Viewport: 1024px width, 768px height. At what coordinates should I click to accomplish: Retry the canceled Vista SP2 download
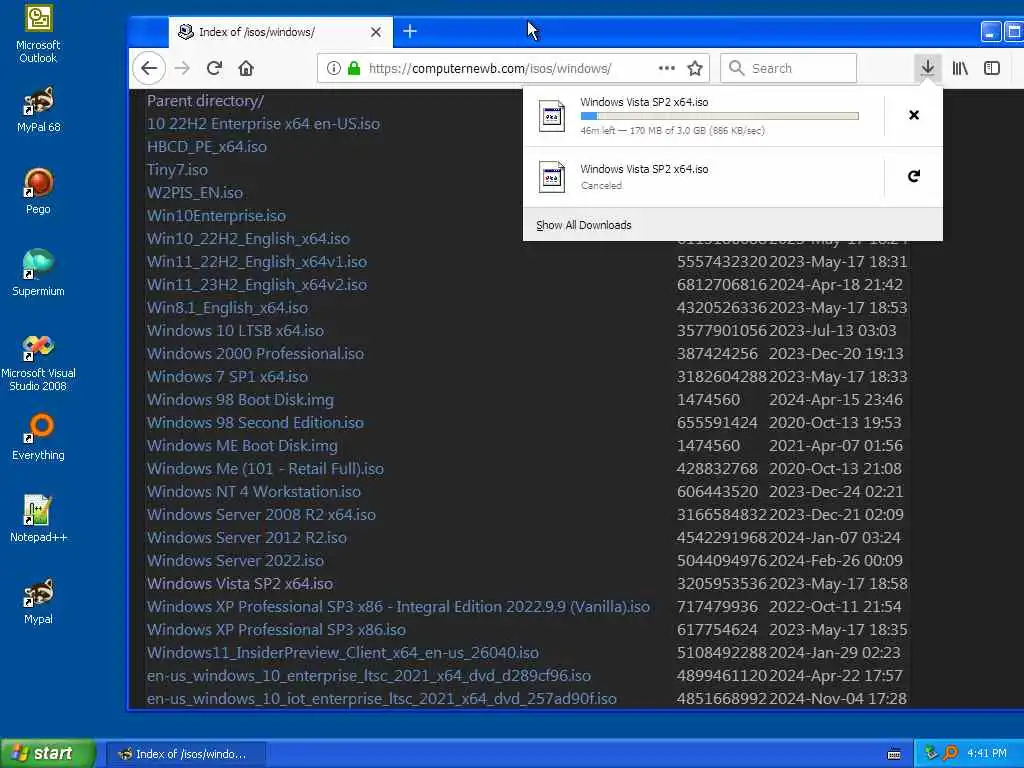click(914, 176)
